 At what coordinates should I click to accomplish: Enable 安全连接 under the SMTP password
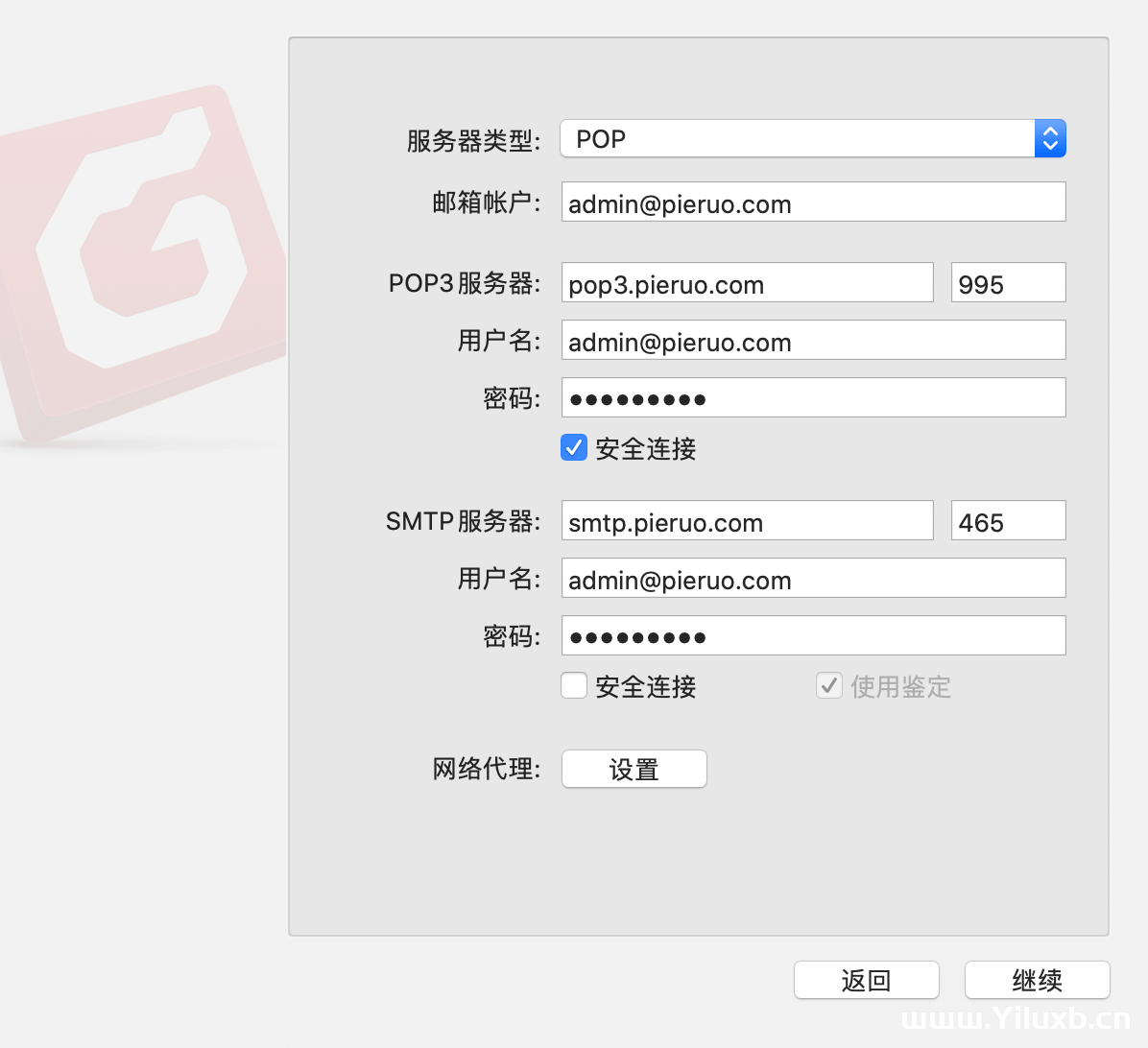(x=574, y=685)
